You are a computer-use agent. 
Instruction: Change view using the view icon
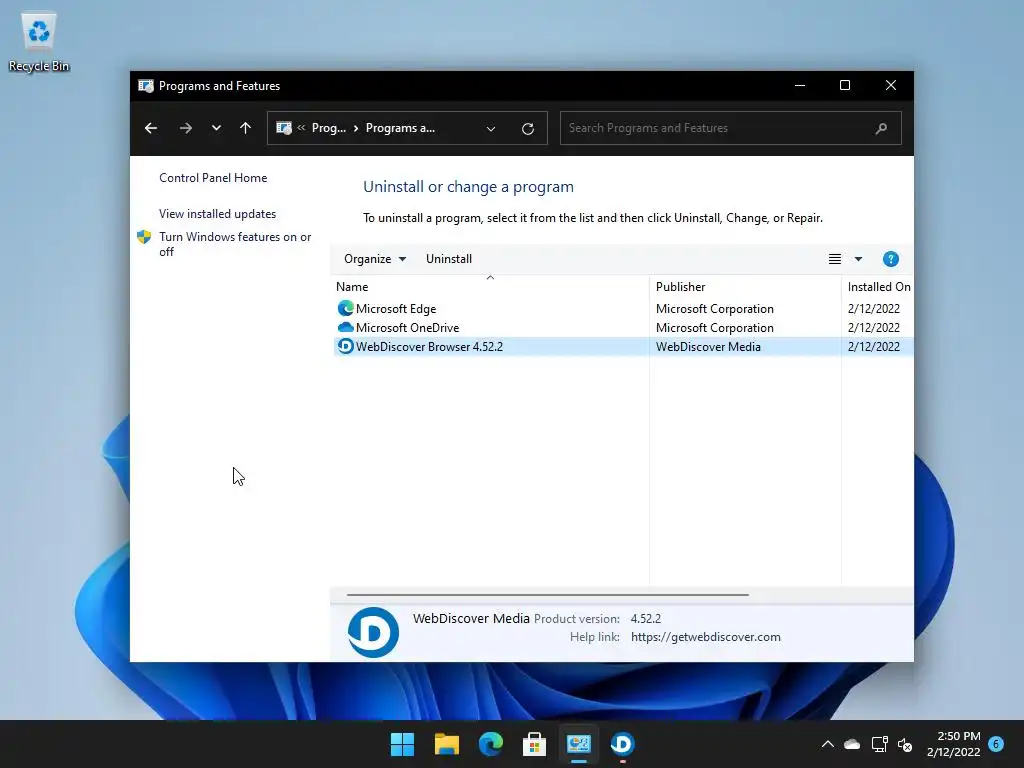(835, 259)
